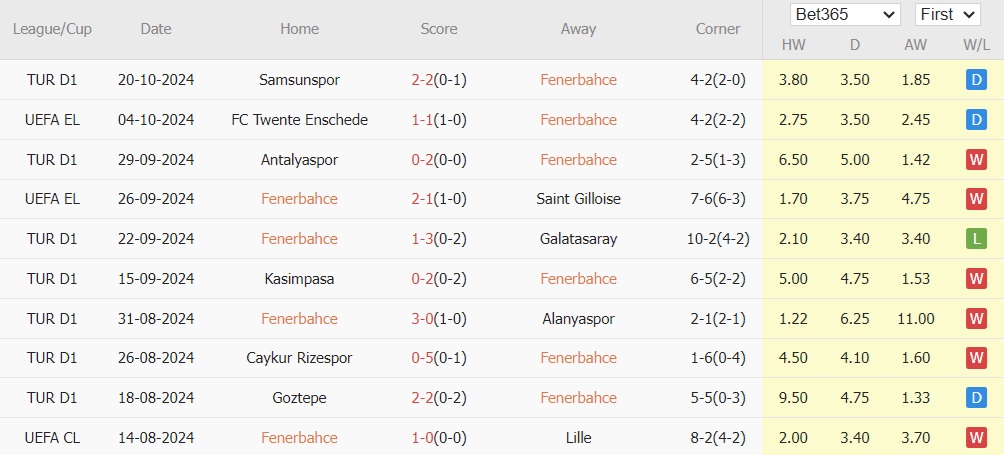
Task: Click the green L badge for Galatasaray match
Action: [x=976, y=239]
